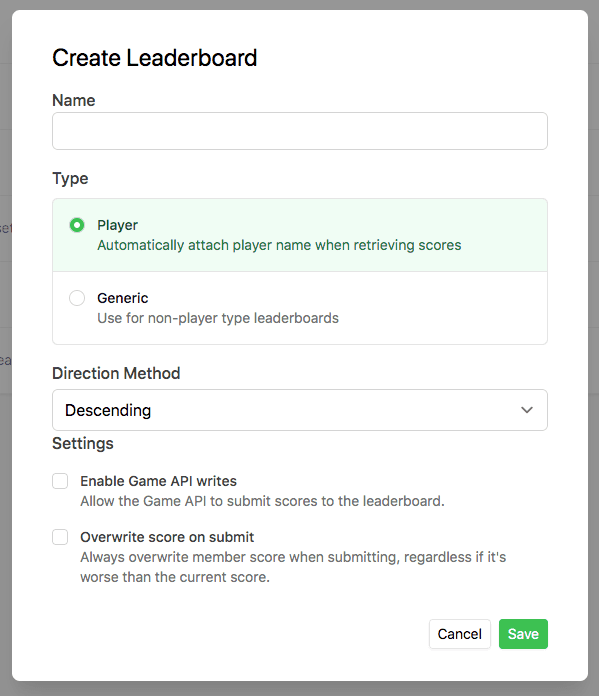Image resolution: width=599 pixels, height=696 pixels.
Task: Click the Cancel button
Action: tap(460, 634)
